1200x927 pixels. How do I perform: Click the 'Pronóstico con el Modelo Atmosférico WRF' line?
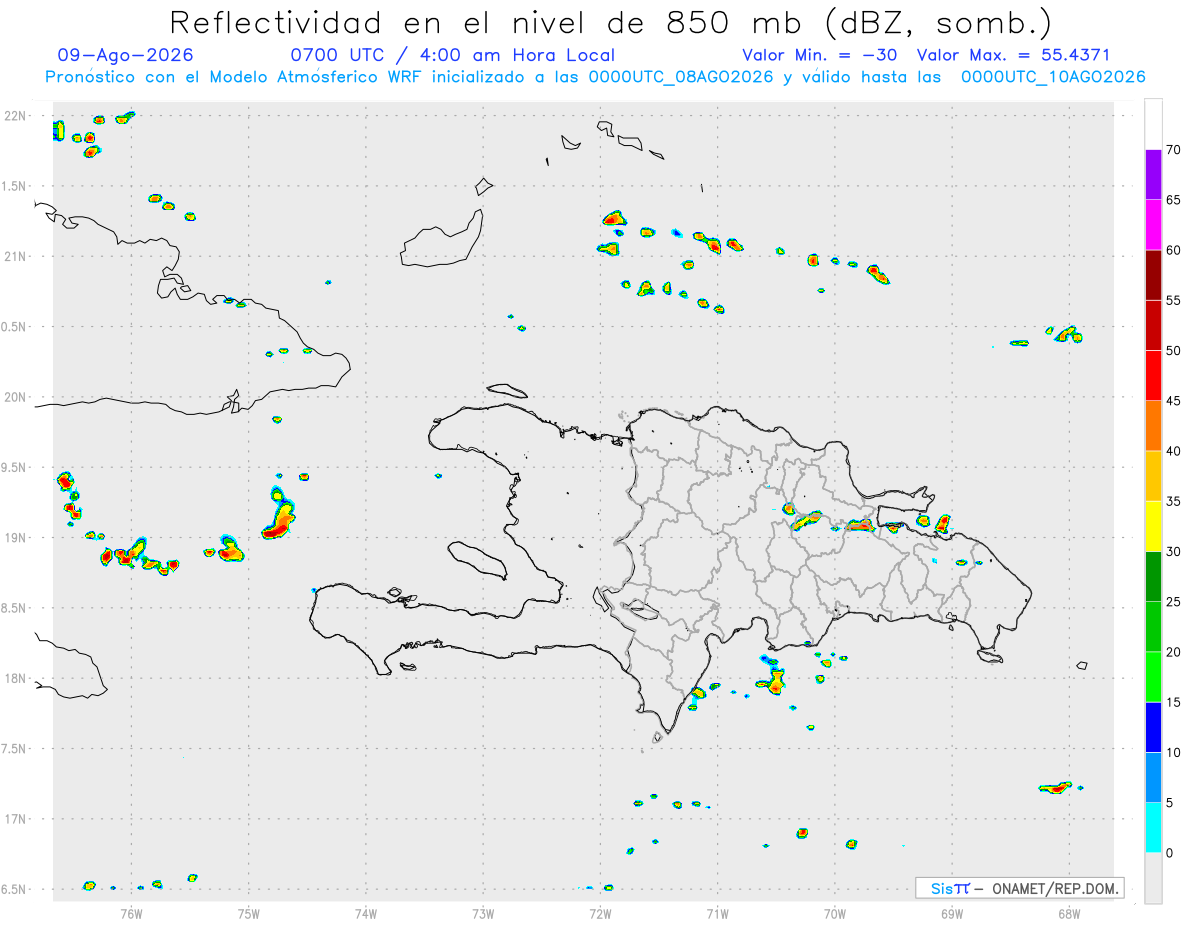[x=595, y=77]
